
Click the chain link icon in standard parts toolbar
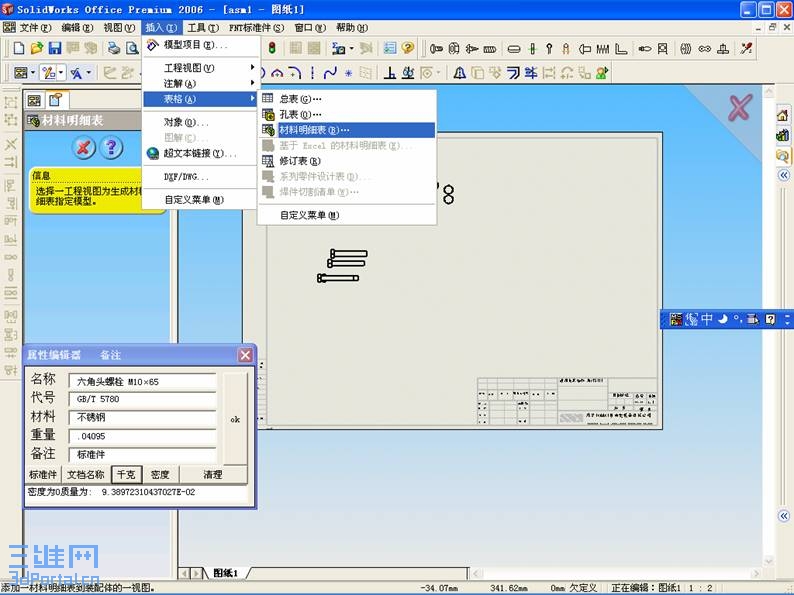[704, 49]
